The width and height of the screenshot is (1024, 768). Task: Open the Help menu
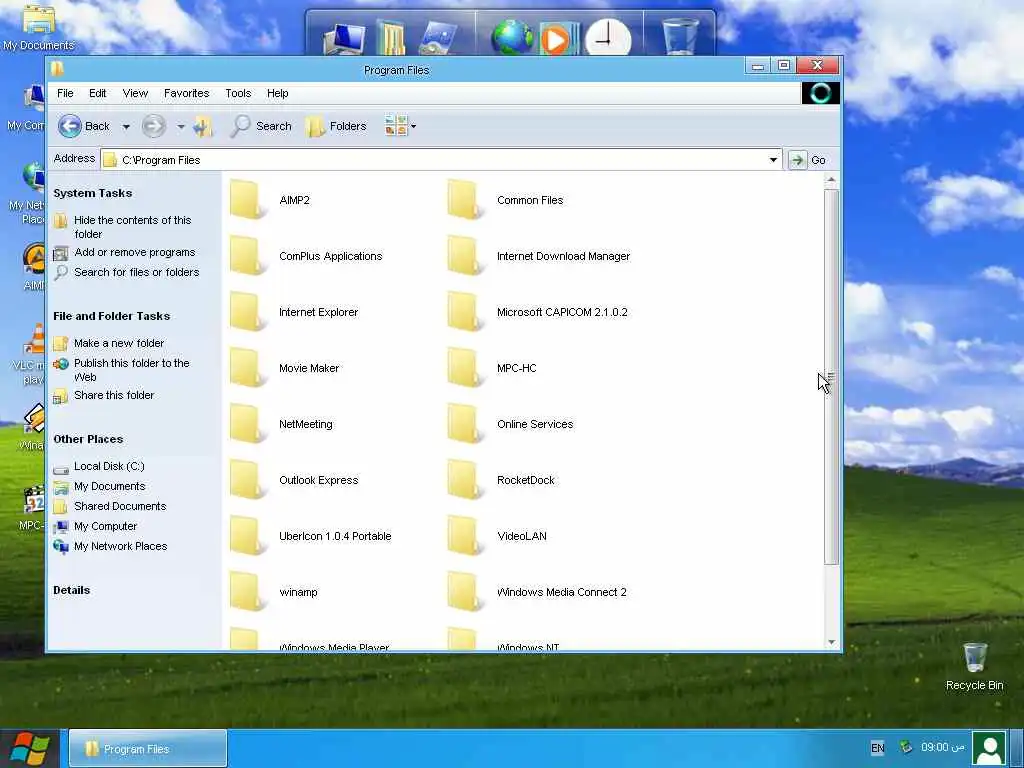[278, 93]
